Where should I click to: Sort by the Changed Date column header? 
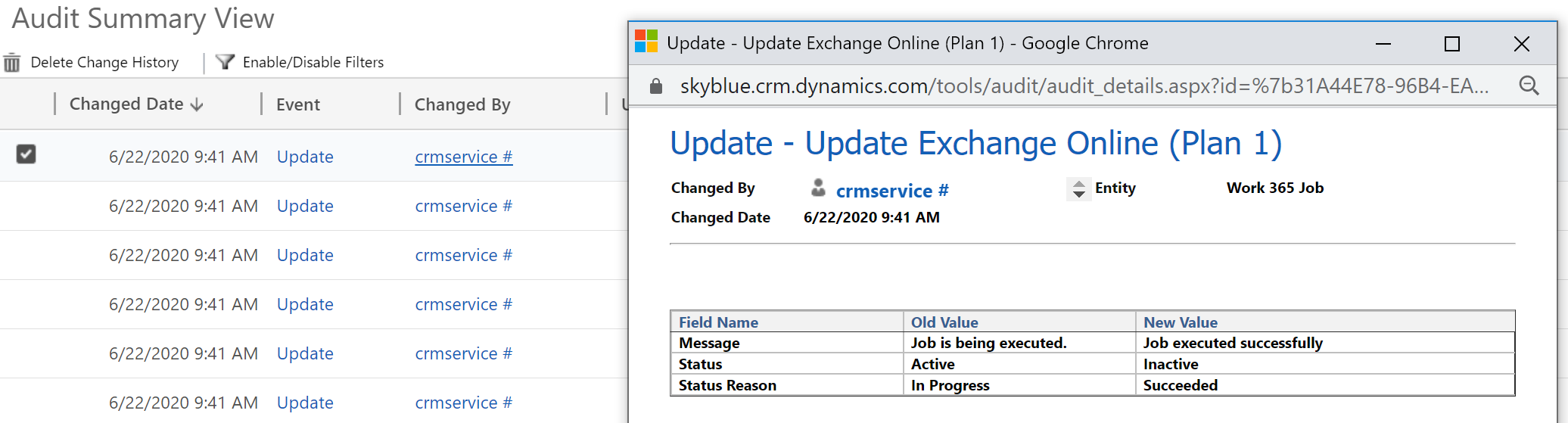click(x=136, y=104)
